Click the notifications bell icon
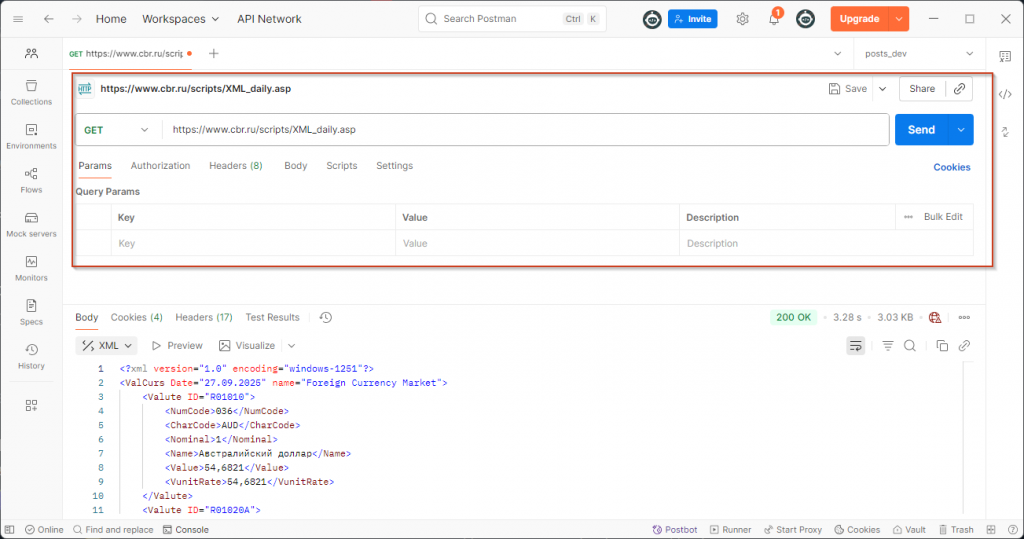Screen dimensions: 1024x539 point(773,19)
